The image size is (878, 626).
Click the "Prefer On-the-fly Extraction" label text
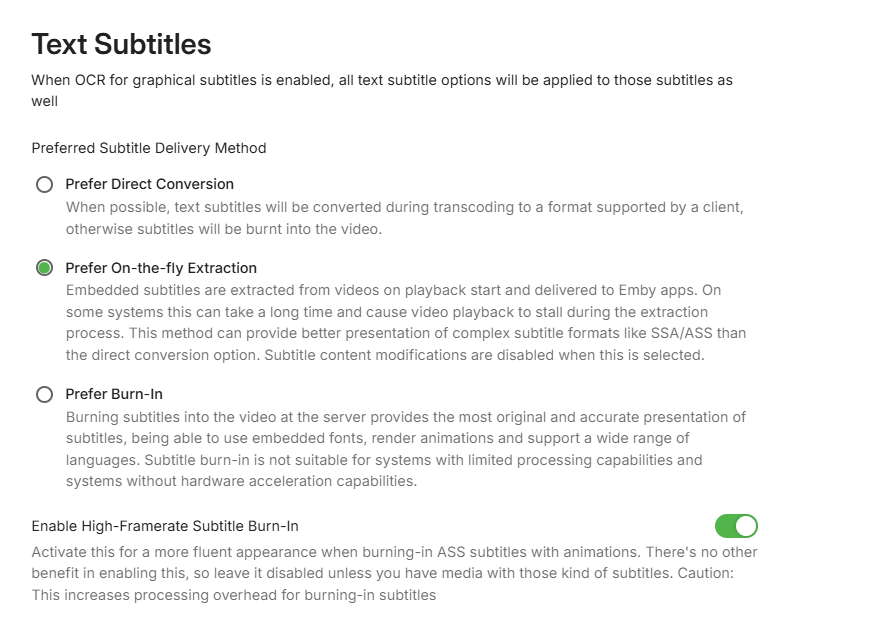(x=161, y=268)
